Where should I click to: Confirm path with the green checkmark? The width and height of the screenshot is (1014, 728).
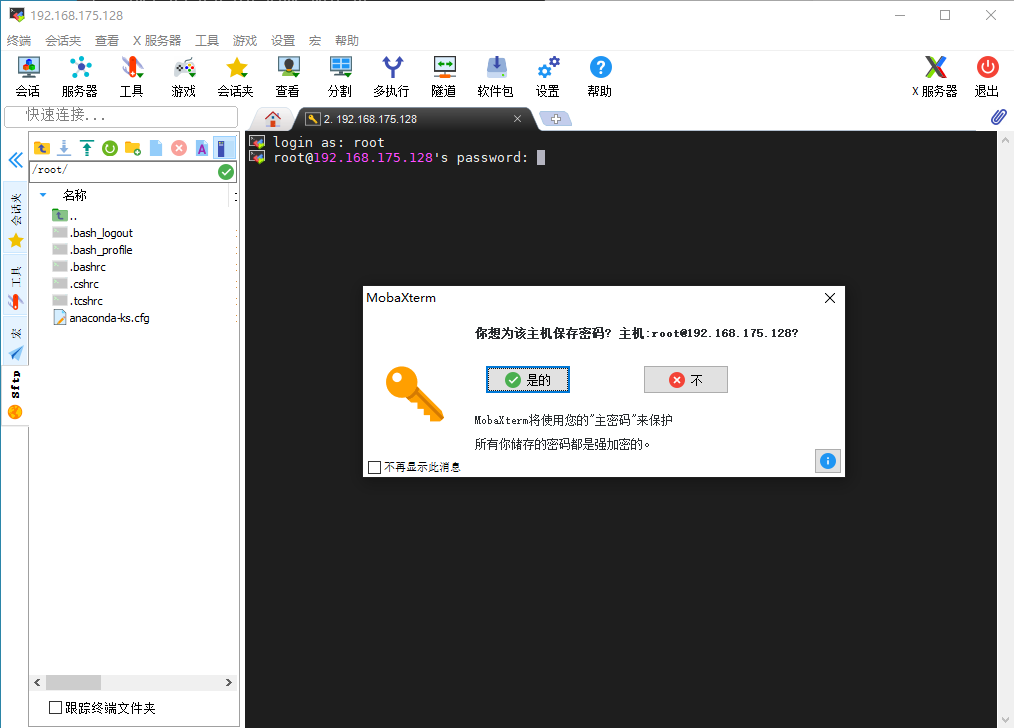point(226,171)
